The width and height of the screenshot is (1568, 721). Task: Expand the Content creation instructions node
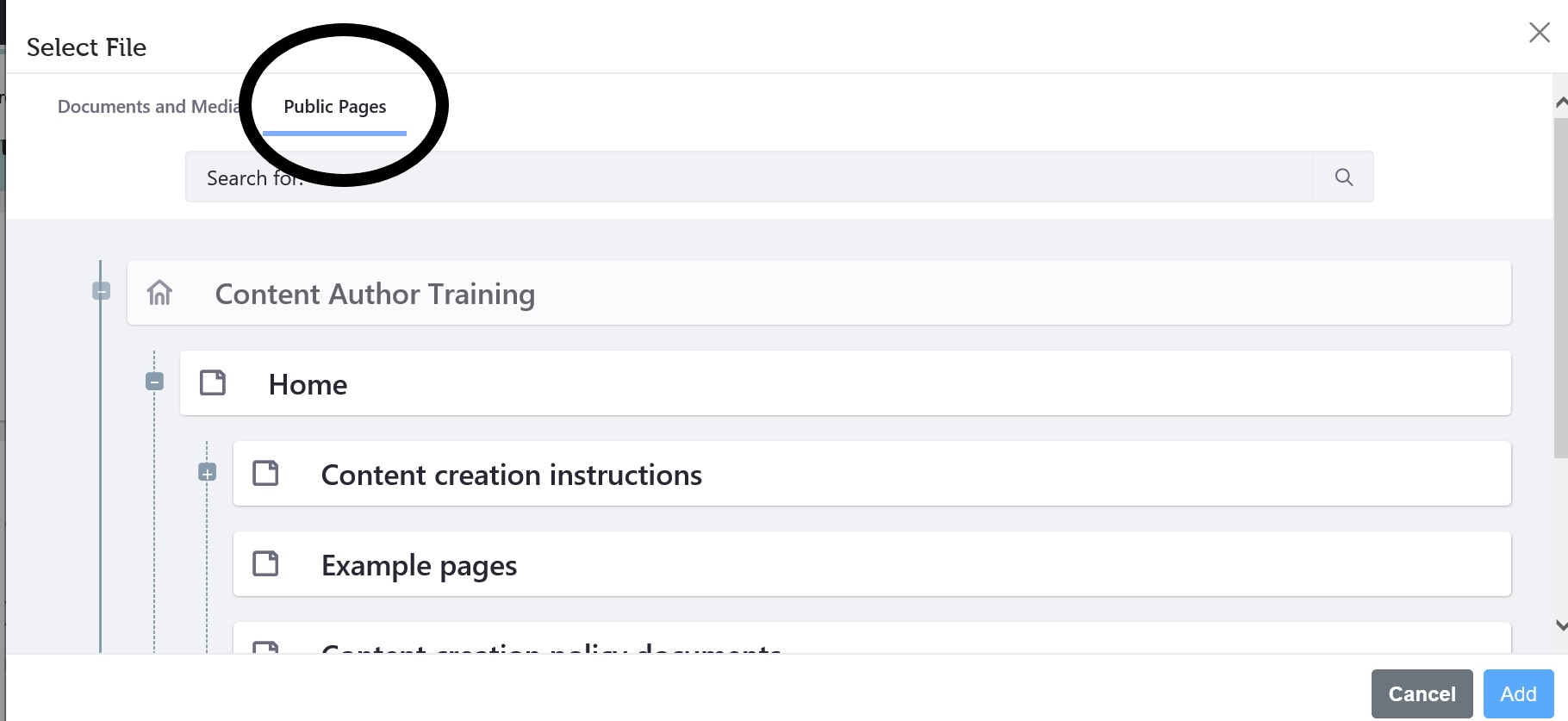pos(208,472)
